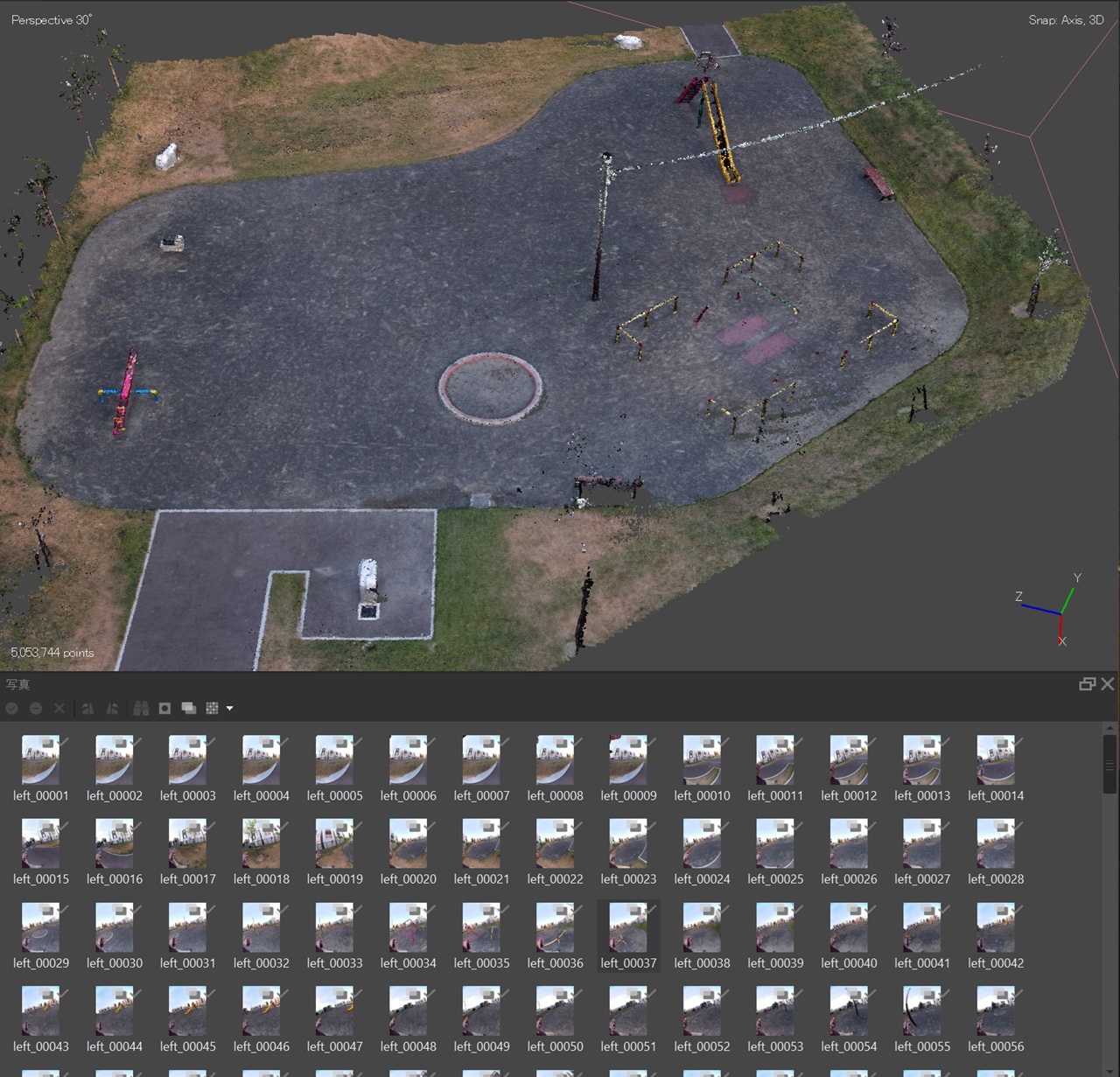Select photo thumbnail left_00034

tap(408, 927)
